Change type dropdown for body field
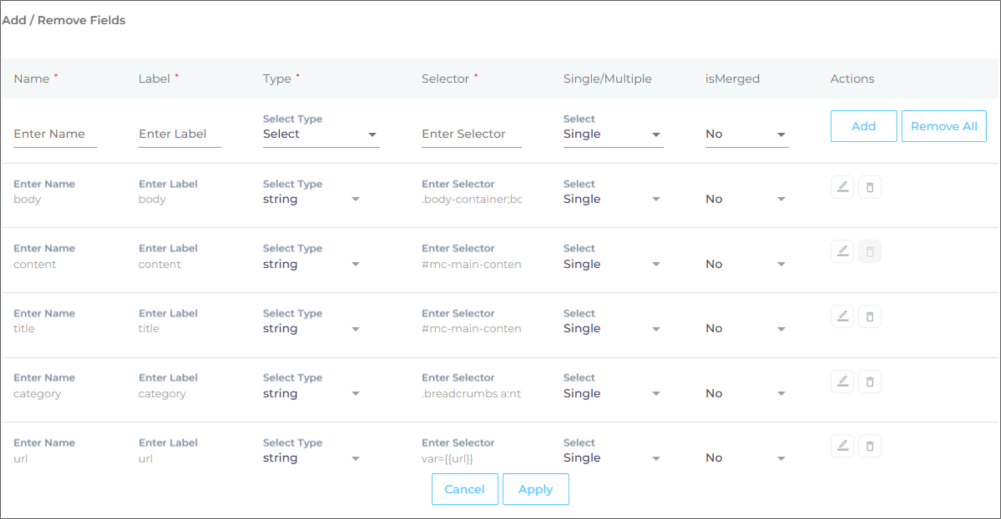 [x=311, y=199]
